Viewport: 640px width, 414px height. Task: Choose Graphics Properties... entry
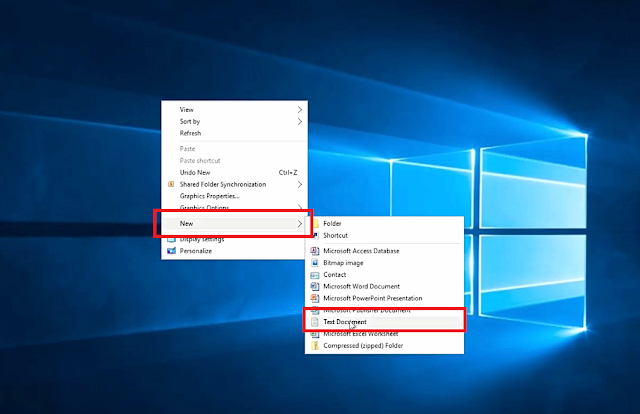click(x=234, y=196)
